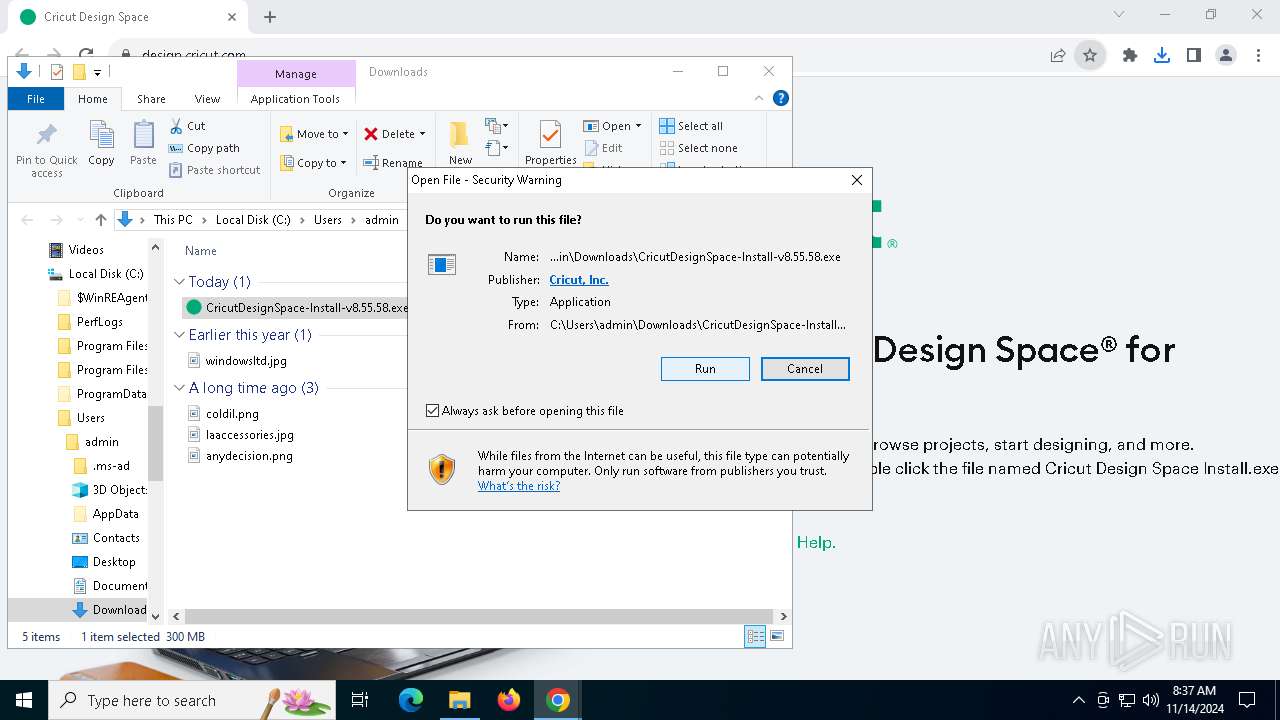Image resolution: width=1280 pixels, height=720 pixels.
Task: Select windowsltd.jpg file
Action: 246,361
